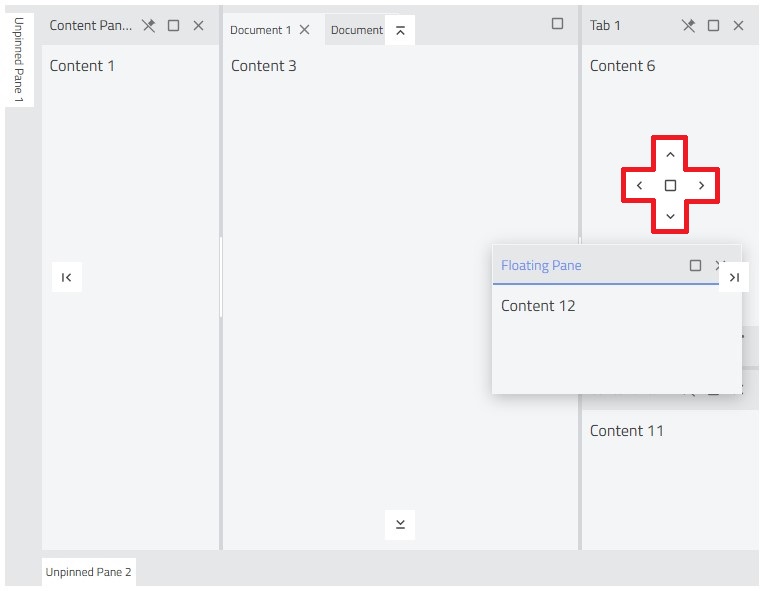
Task: Click the left chevron in docking cross
Action: click(x=640, y=186)
